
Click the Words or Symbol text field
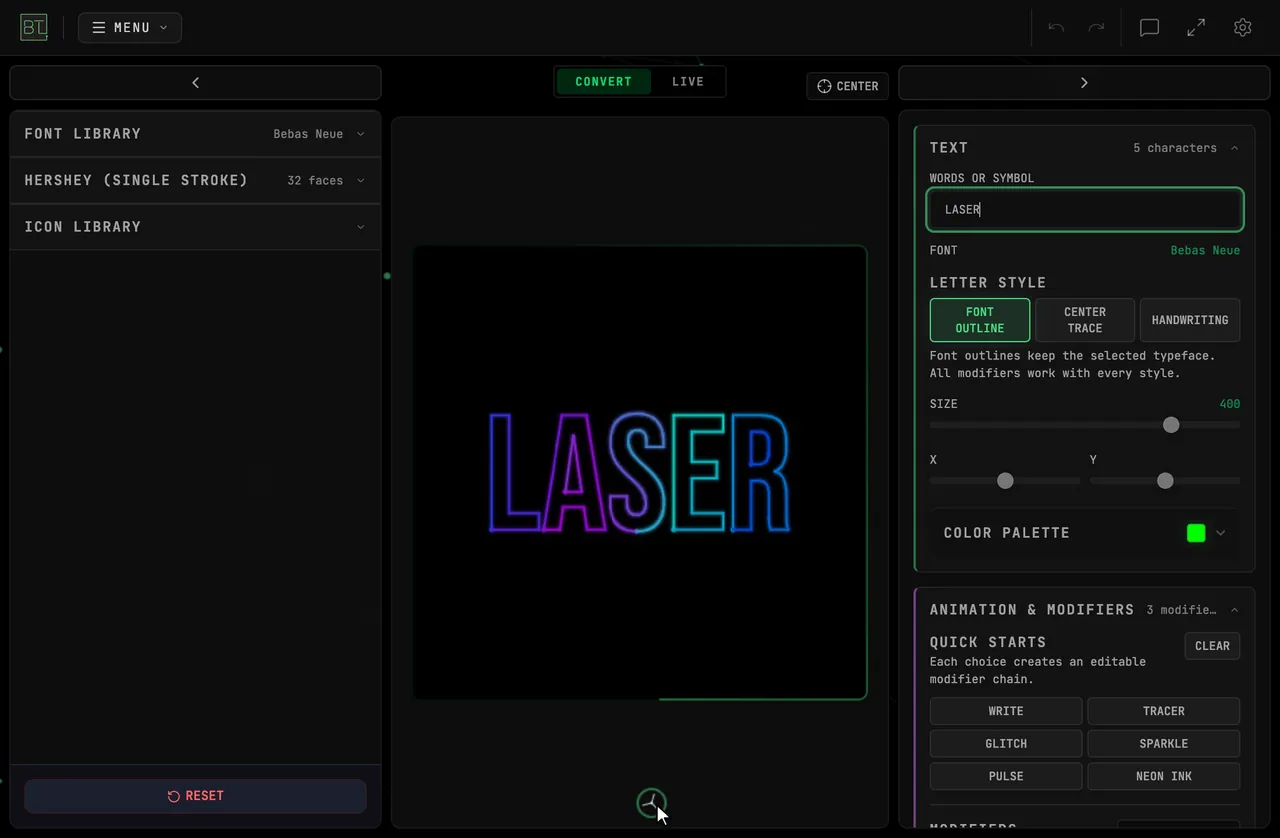pyautogui.click(x=1085, y=210)
